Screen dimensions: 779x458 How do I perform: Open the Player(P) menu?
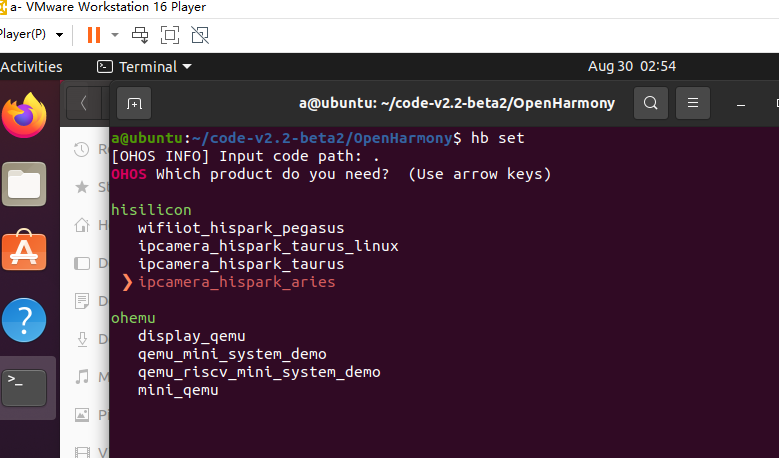pyautogui.click(x=30, y=34)
